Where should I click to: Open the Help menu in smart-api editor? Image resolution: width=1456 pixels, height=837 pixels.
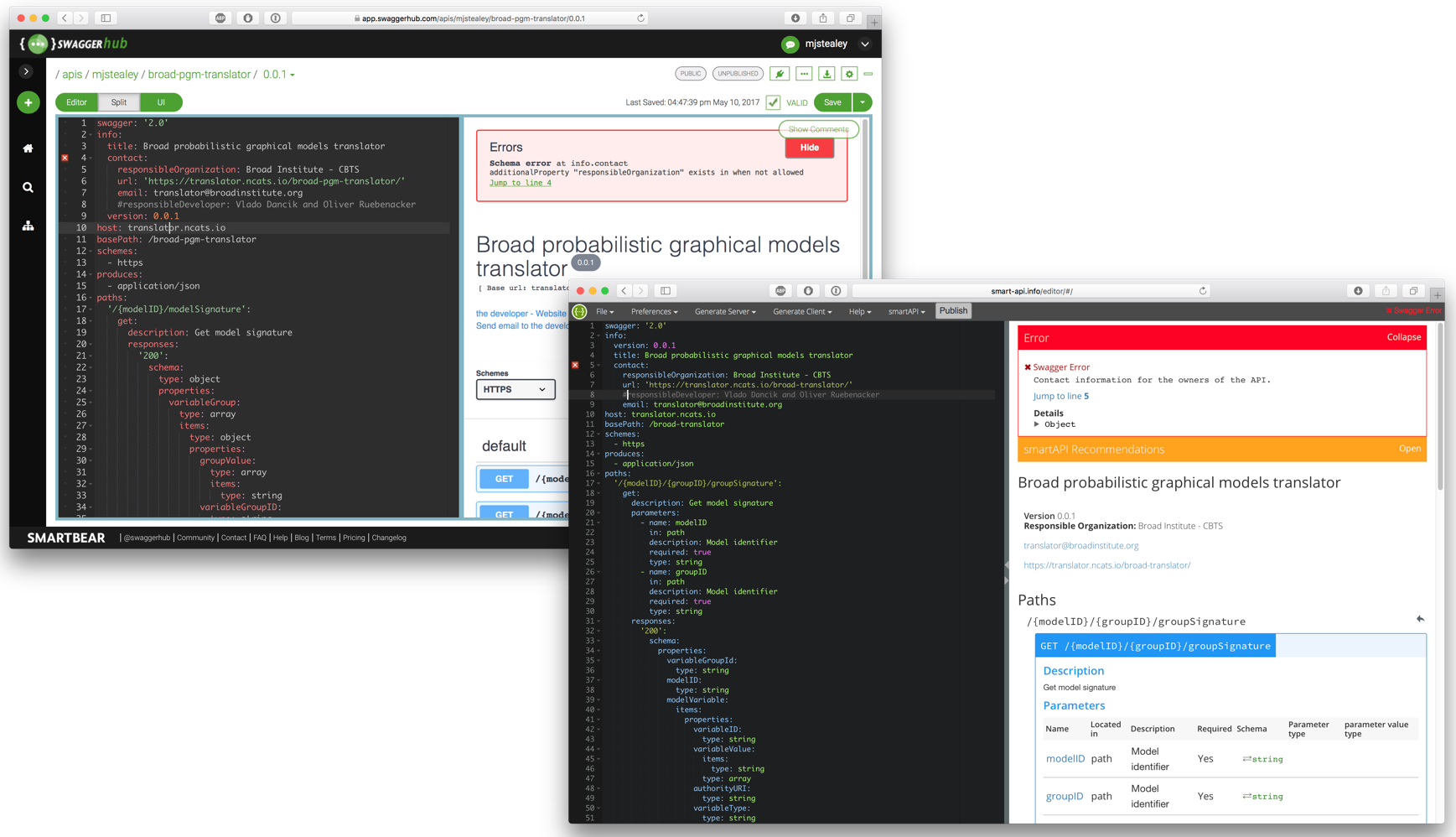coord(860,311)
